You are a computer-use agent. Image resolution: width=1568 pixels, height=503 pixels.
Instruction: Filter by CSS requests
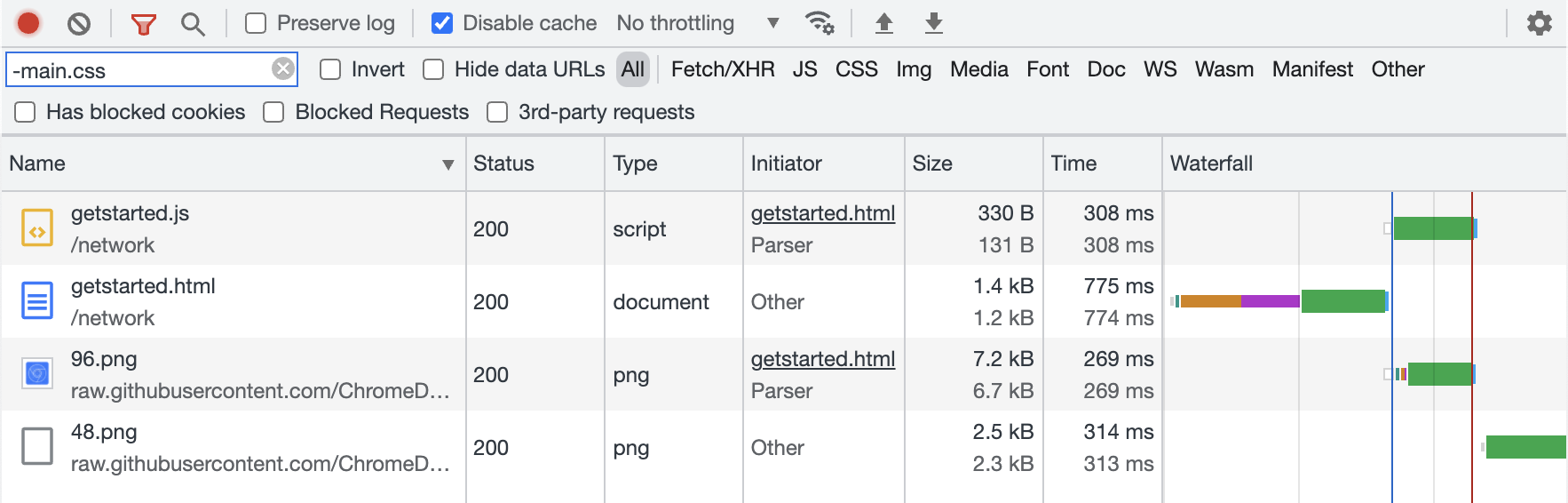coord(856,69)
